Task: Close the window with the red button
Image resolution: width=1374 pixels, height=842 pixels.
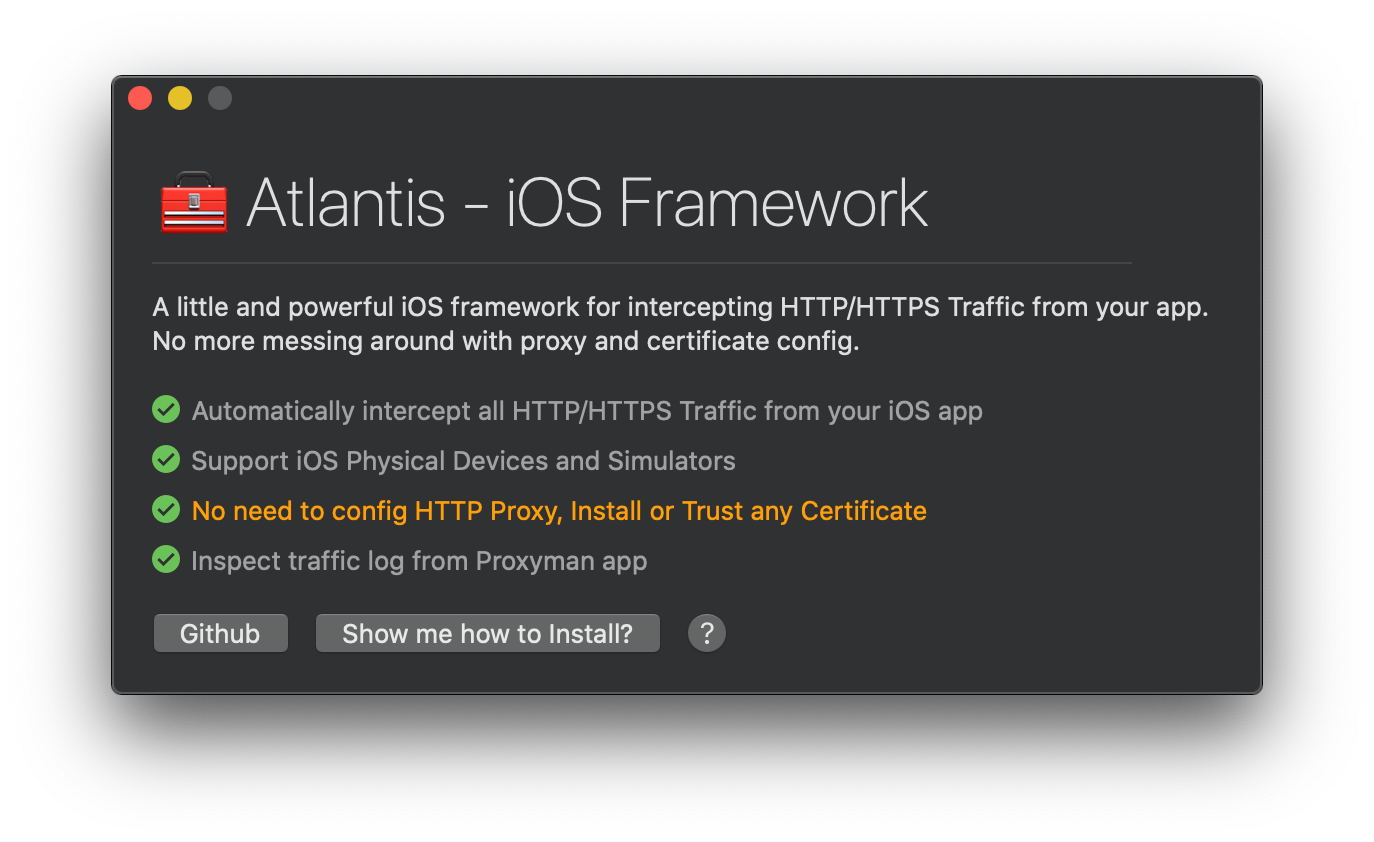Action: [140, 98]
